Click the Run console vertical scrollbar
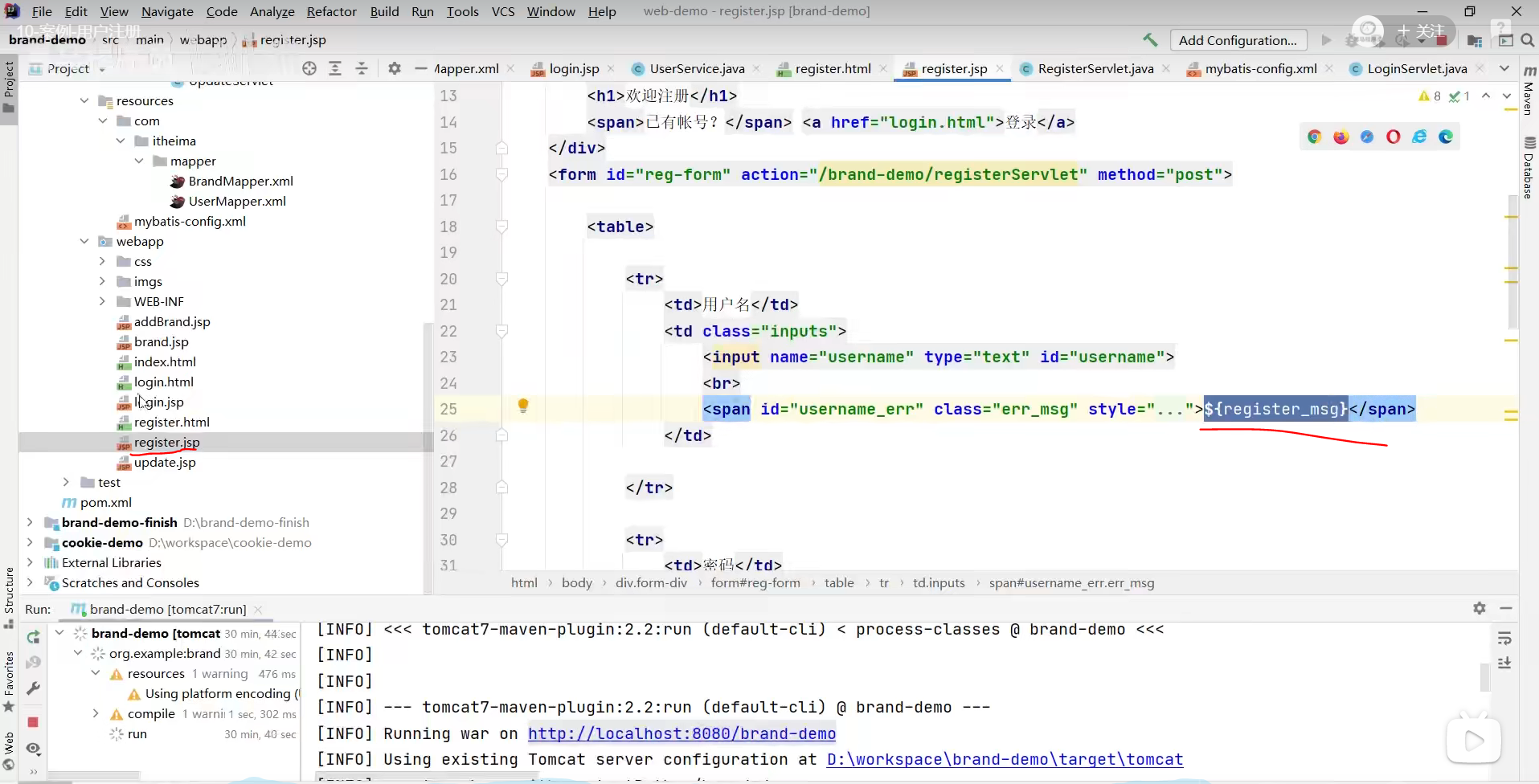1539x784 pixels. [x=1484, y=676]
